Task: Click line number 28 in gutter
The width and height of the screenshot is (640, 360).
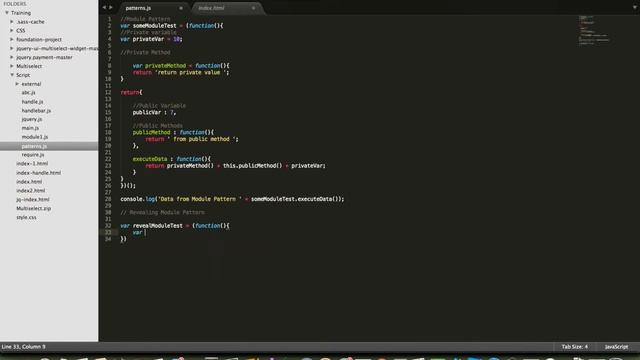Action: click(x=108, y=199)
